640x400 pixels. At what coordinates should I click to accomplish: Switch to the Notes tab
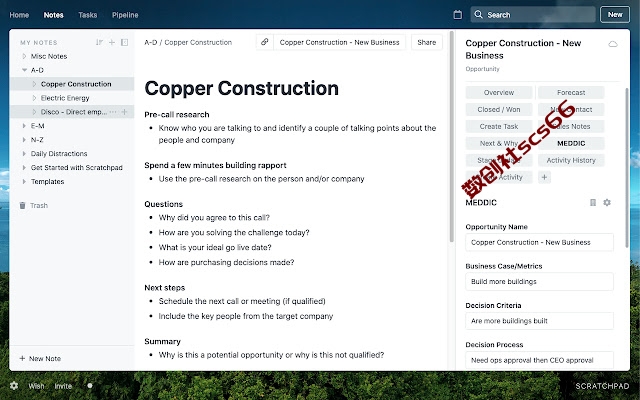coord(53,15)
